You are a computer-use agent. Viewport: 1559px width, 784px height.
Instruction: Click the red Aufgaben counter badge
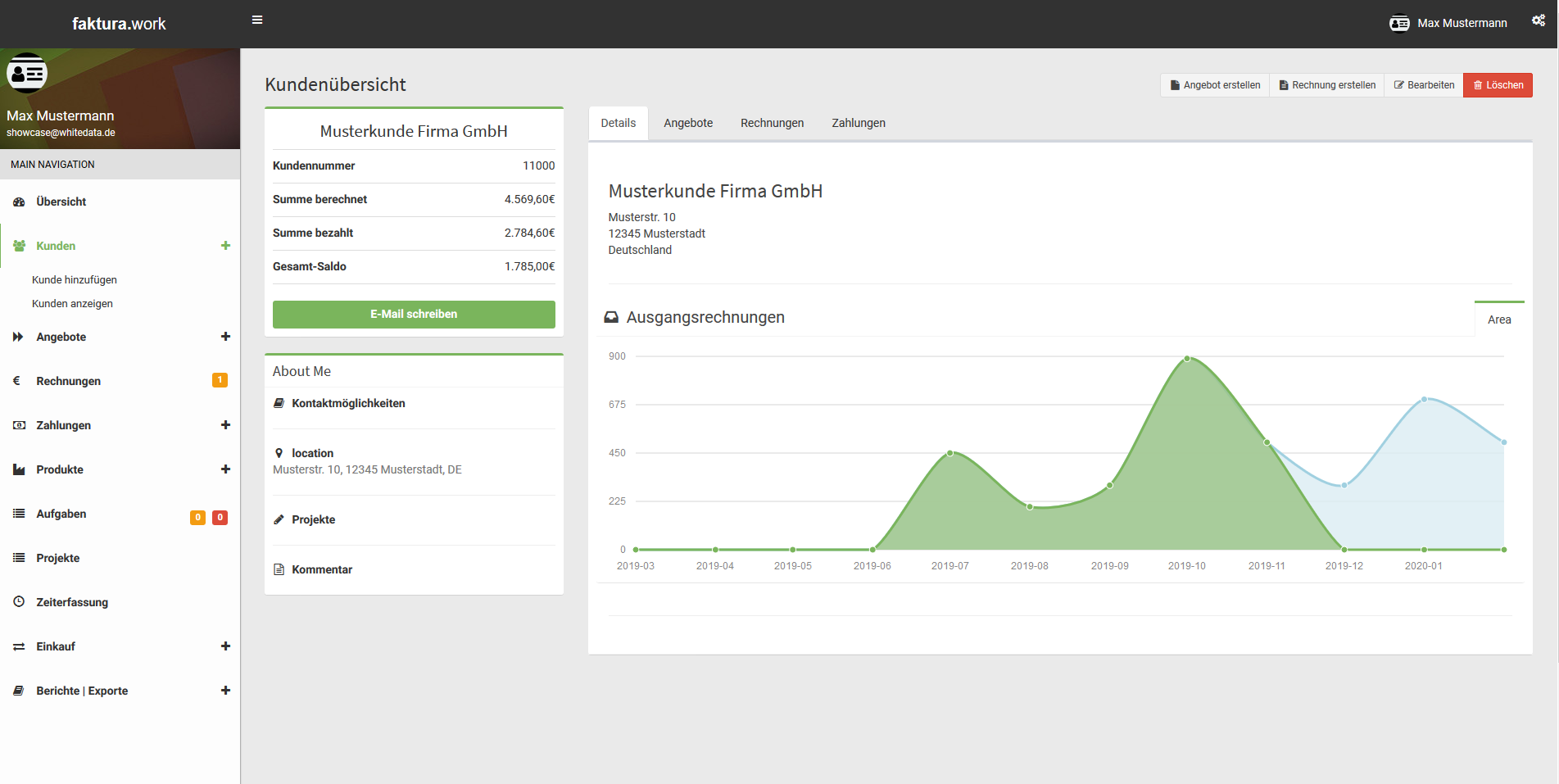coord(220,518)
